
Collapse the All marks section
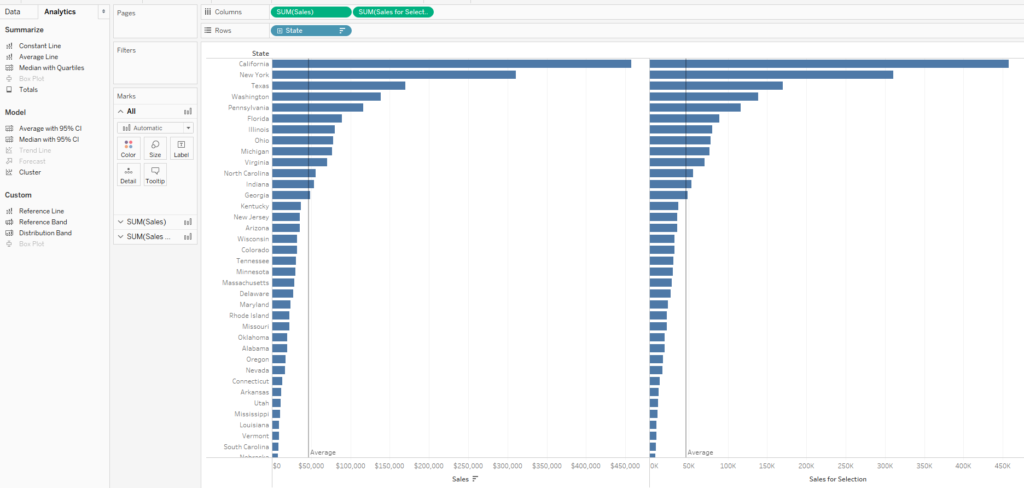[x=120, y=111]
